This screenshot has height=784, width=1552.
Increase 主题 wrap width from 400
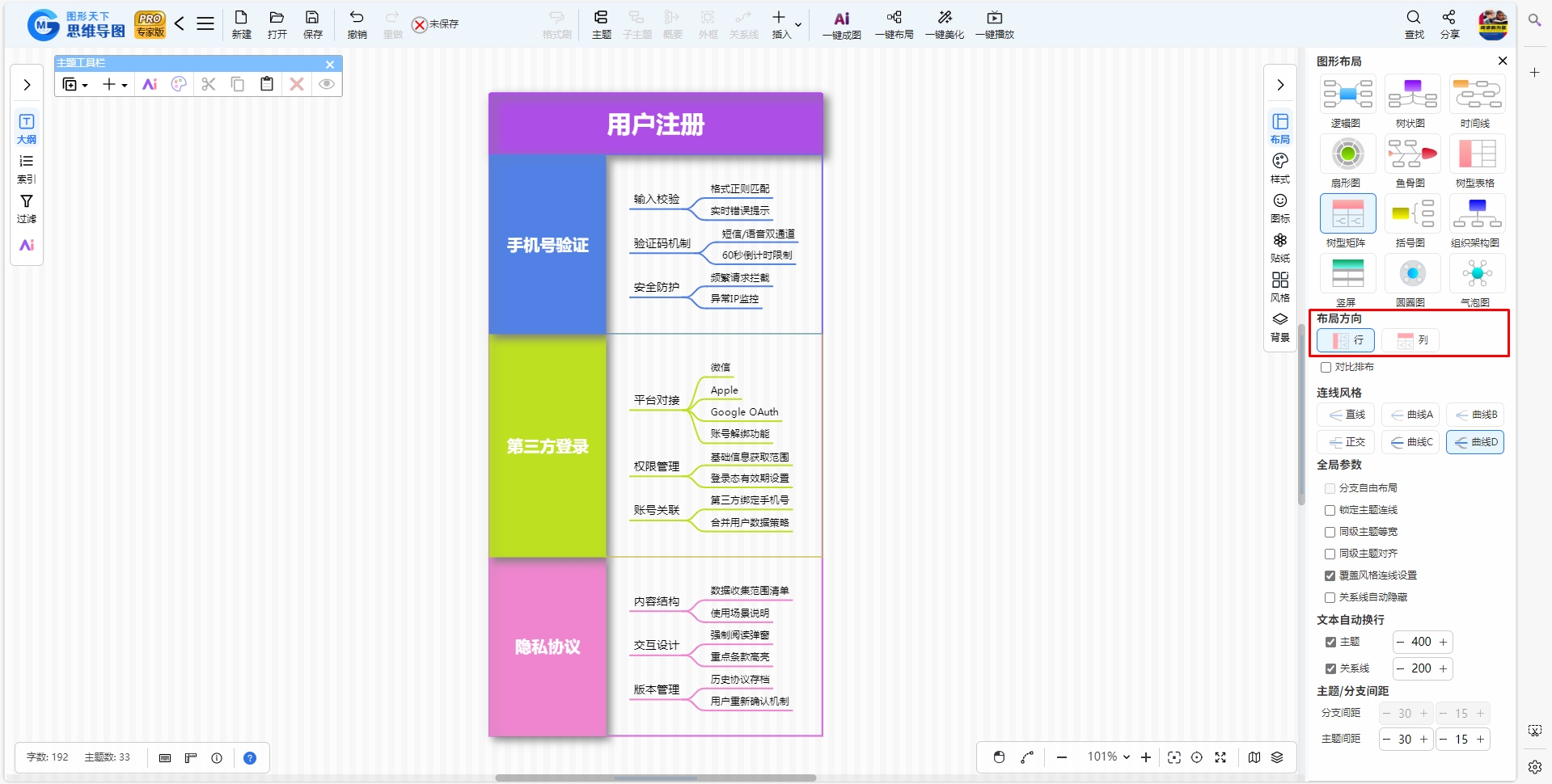1443,642
